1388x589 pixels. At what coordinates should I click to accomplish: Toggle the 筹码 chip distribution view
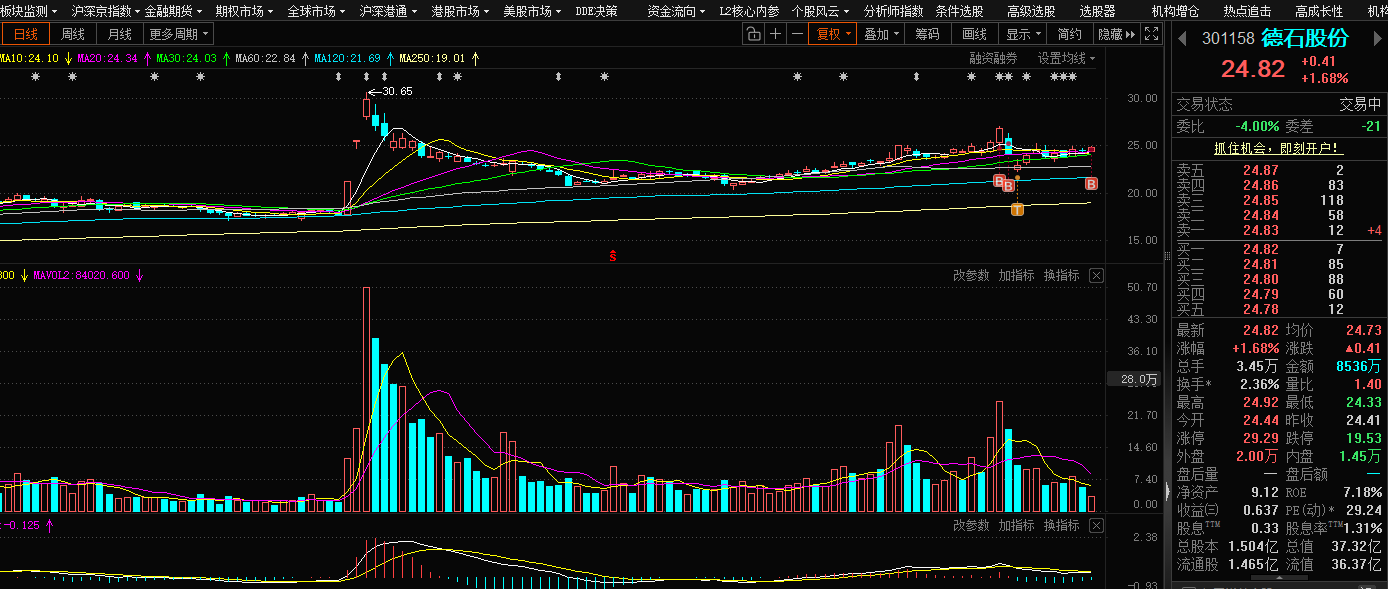point(927,34)
